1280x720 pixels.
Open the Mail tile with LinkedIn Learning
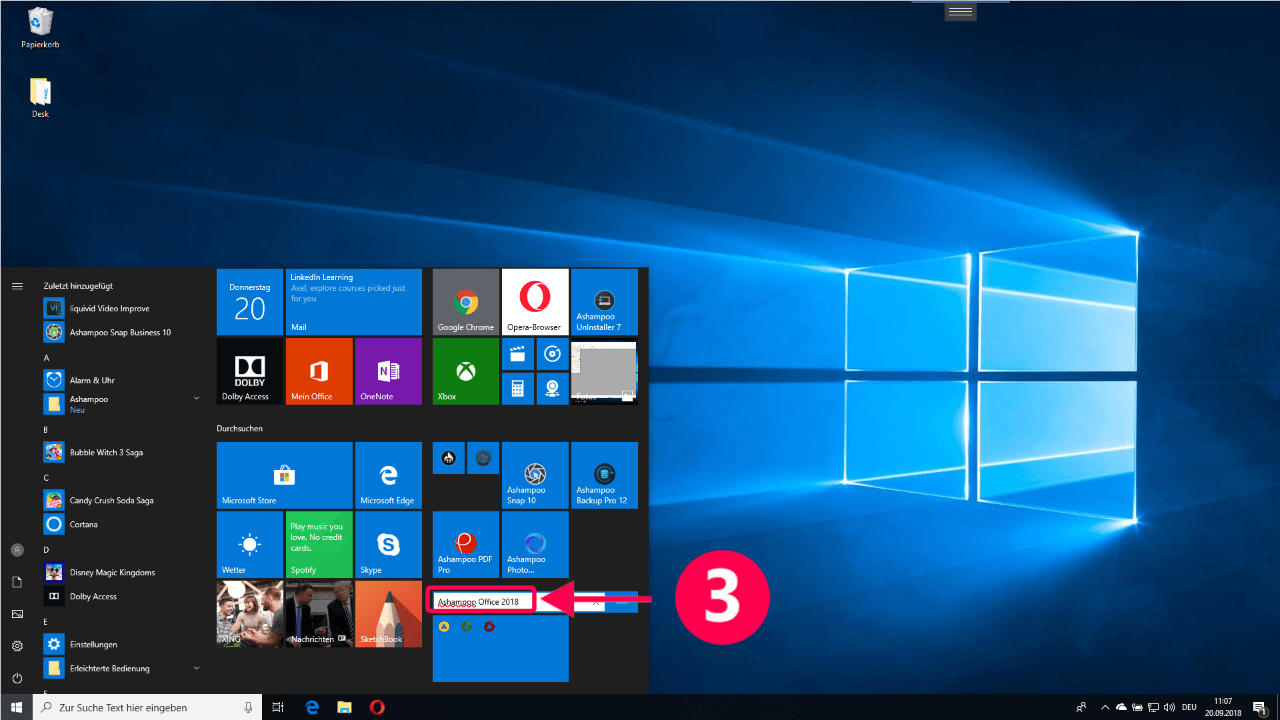coord(354,302)
